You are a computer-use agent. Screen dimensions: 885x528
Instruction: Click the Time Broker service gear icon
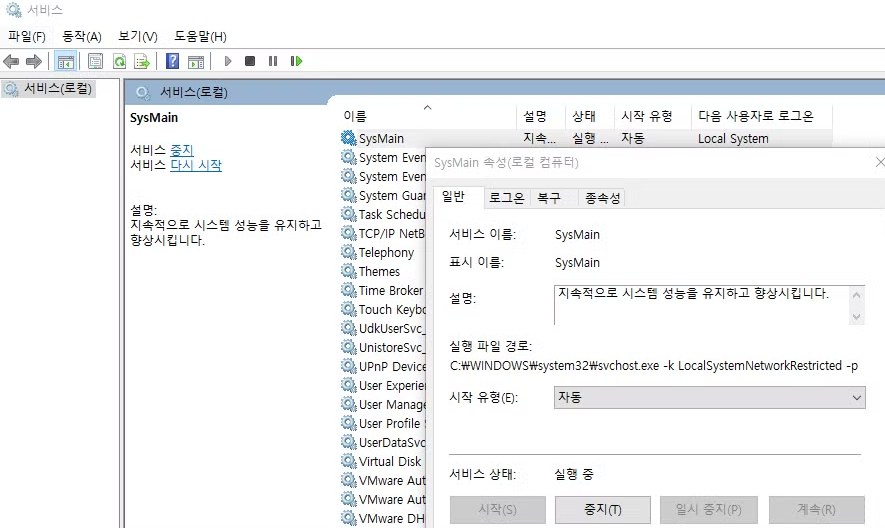(349, 290)
